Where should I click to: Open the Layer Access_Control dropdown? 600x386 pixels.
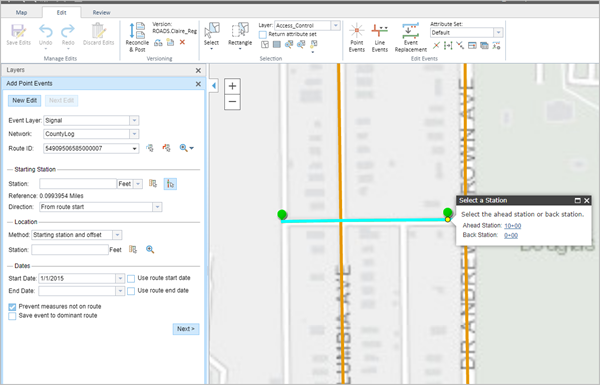point(336,26)
